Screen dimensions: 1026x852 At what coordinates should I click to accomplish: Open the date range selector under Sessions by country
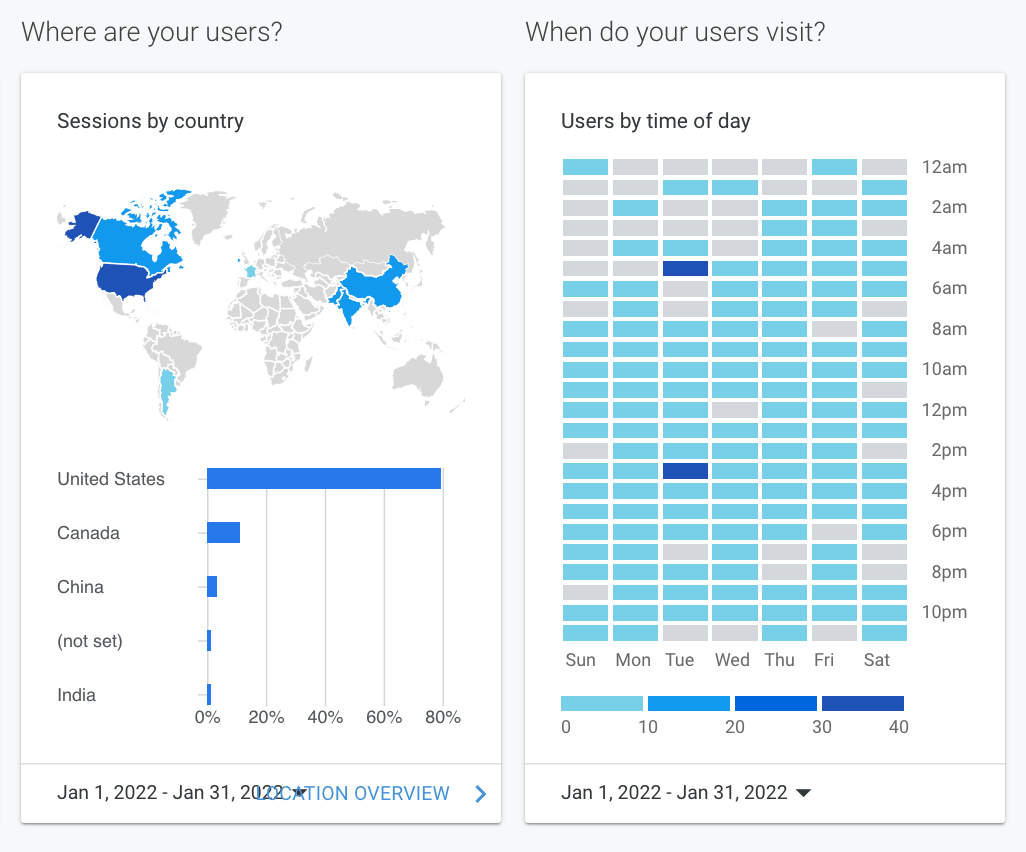[180, 793]
